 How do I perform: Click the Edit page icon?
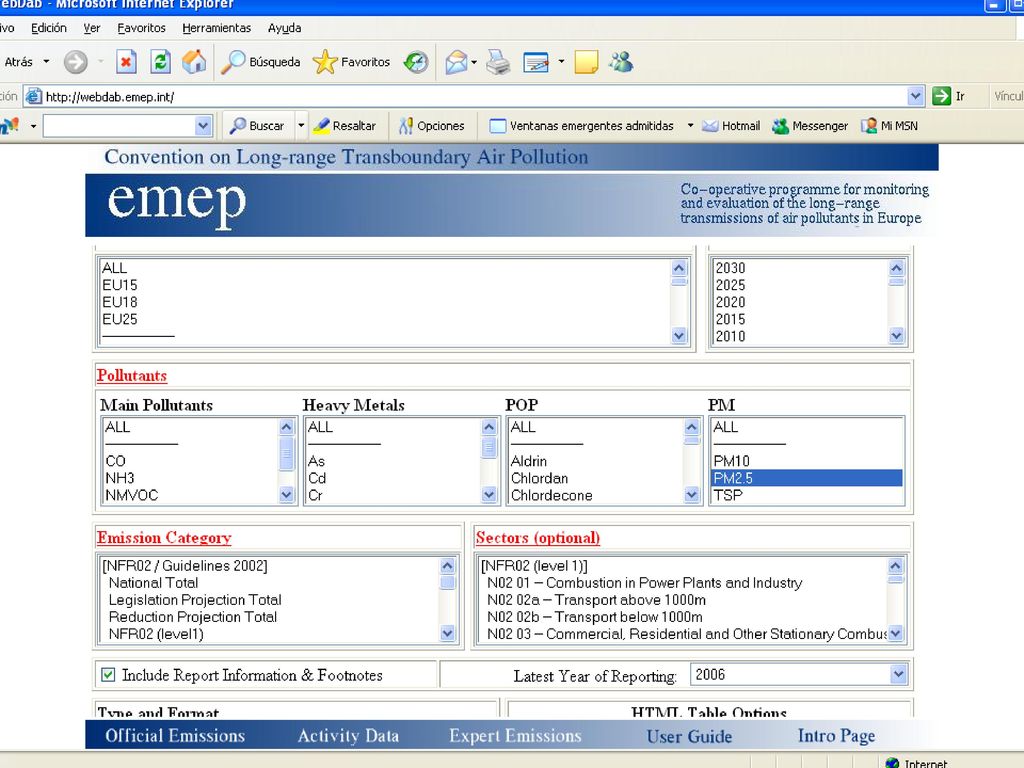(x=536, y=62)
